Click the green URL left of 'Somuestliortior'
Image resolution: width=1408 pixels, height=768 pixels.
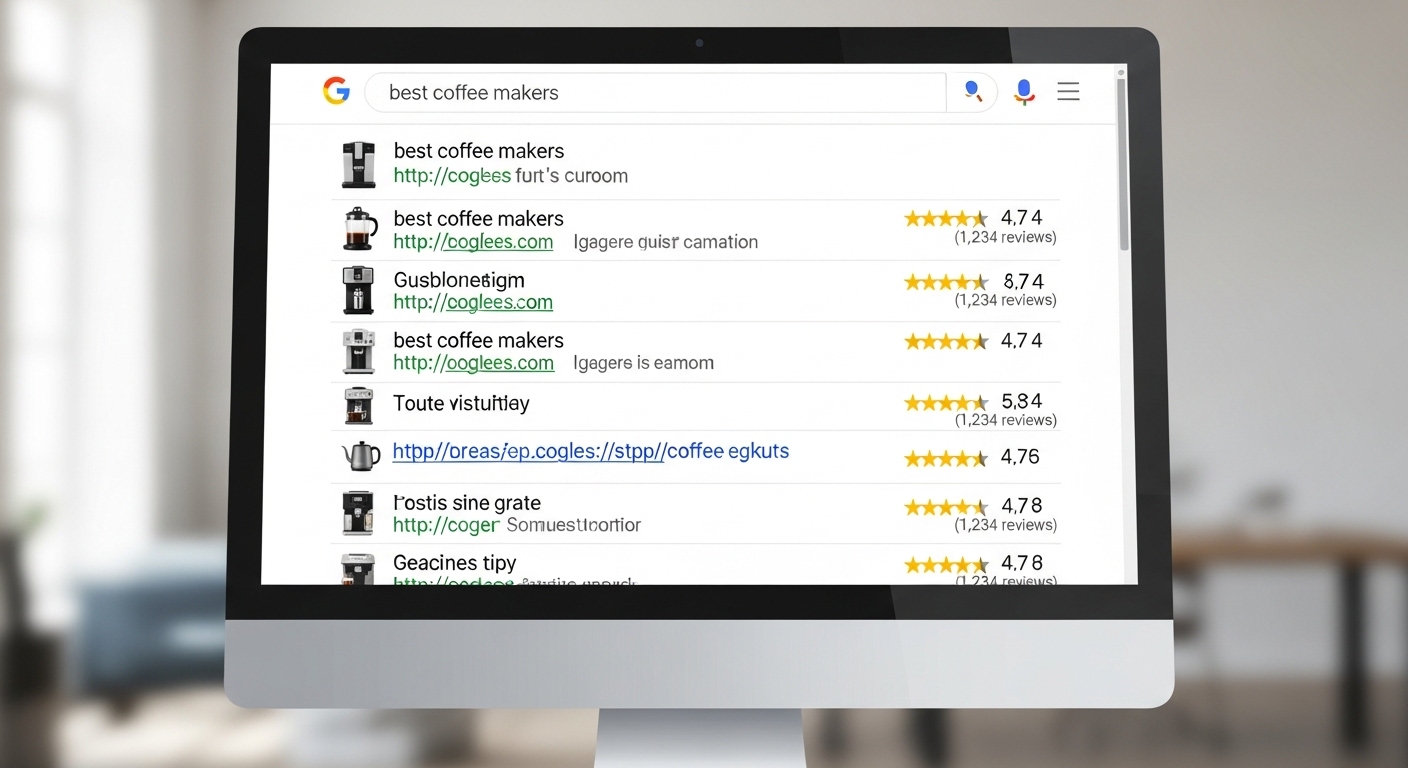(446, 525)
